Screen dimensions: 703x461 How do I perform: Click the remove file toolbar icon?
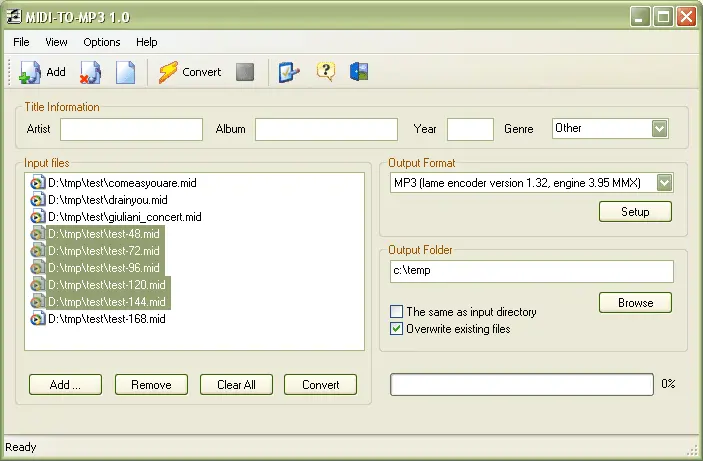pos(91,72)
